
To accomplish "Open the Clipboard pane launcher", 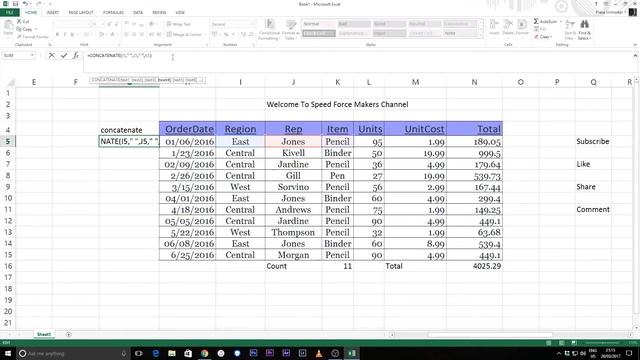I will click(x=49, y=44).
